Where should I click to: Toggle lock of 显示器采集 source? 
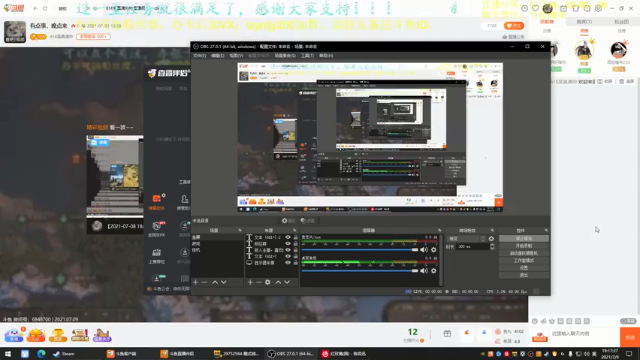pos(296,263)
